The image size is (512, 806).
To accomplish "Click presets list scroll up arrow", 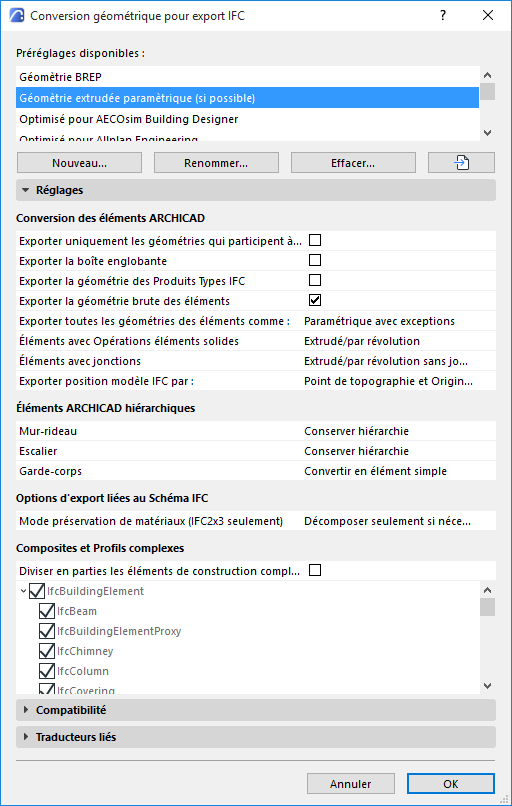I will 488,75.
